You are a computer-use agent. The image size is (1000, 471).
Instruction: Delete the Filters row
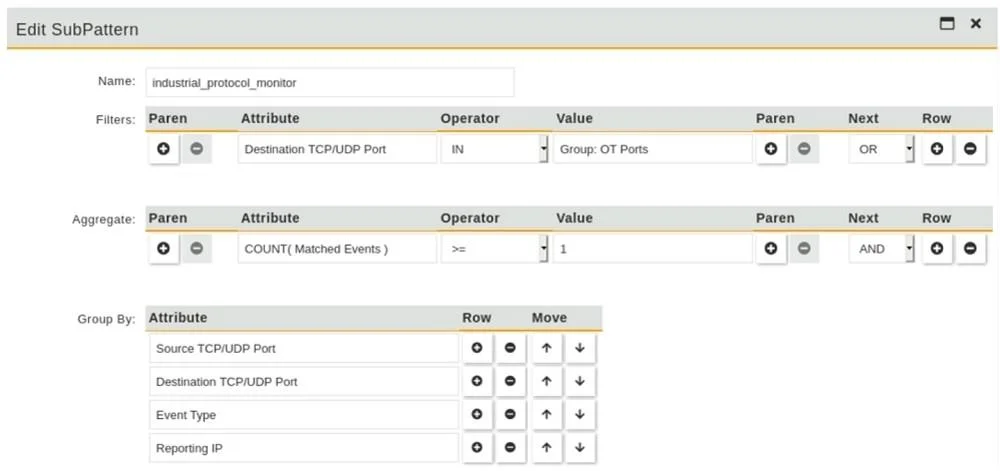969,149
